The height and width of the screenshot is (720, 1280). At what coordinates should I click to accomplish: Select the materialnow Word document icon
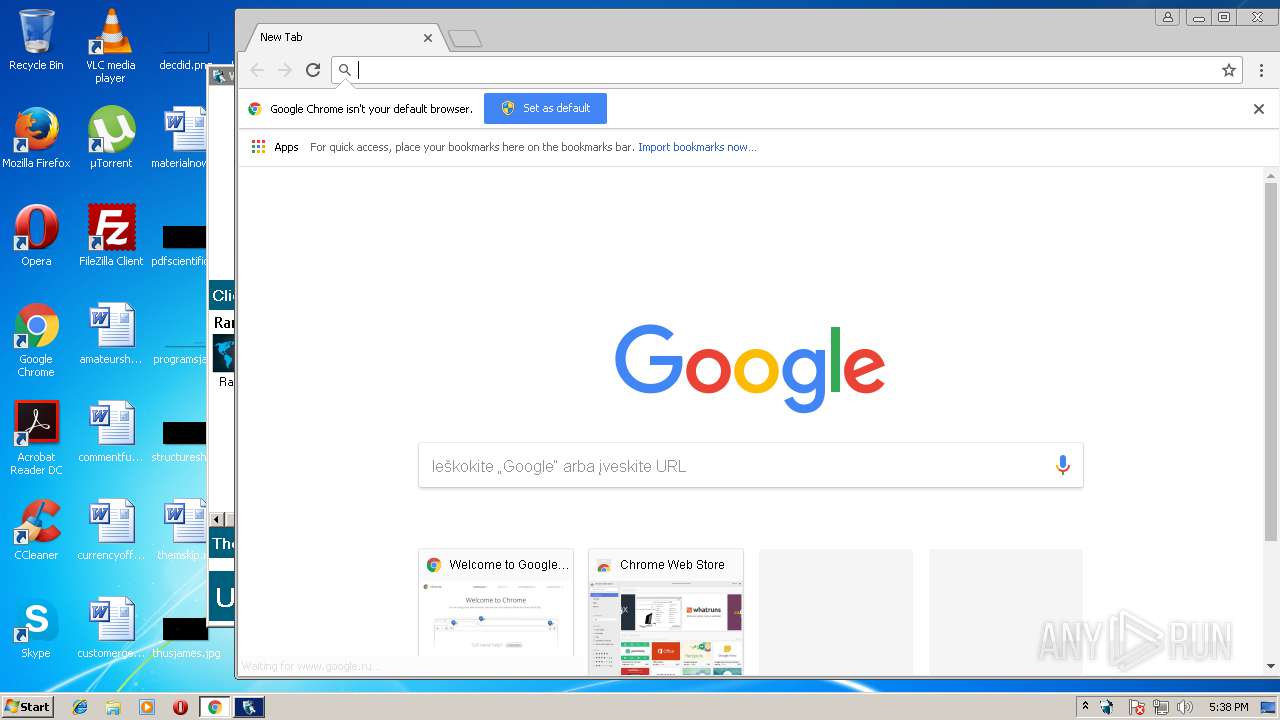click(x=181, y=138)
